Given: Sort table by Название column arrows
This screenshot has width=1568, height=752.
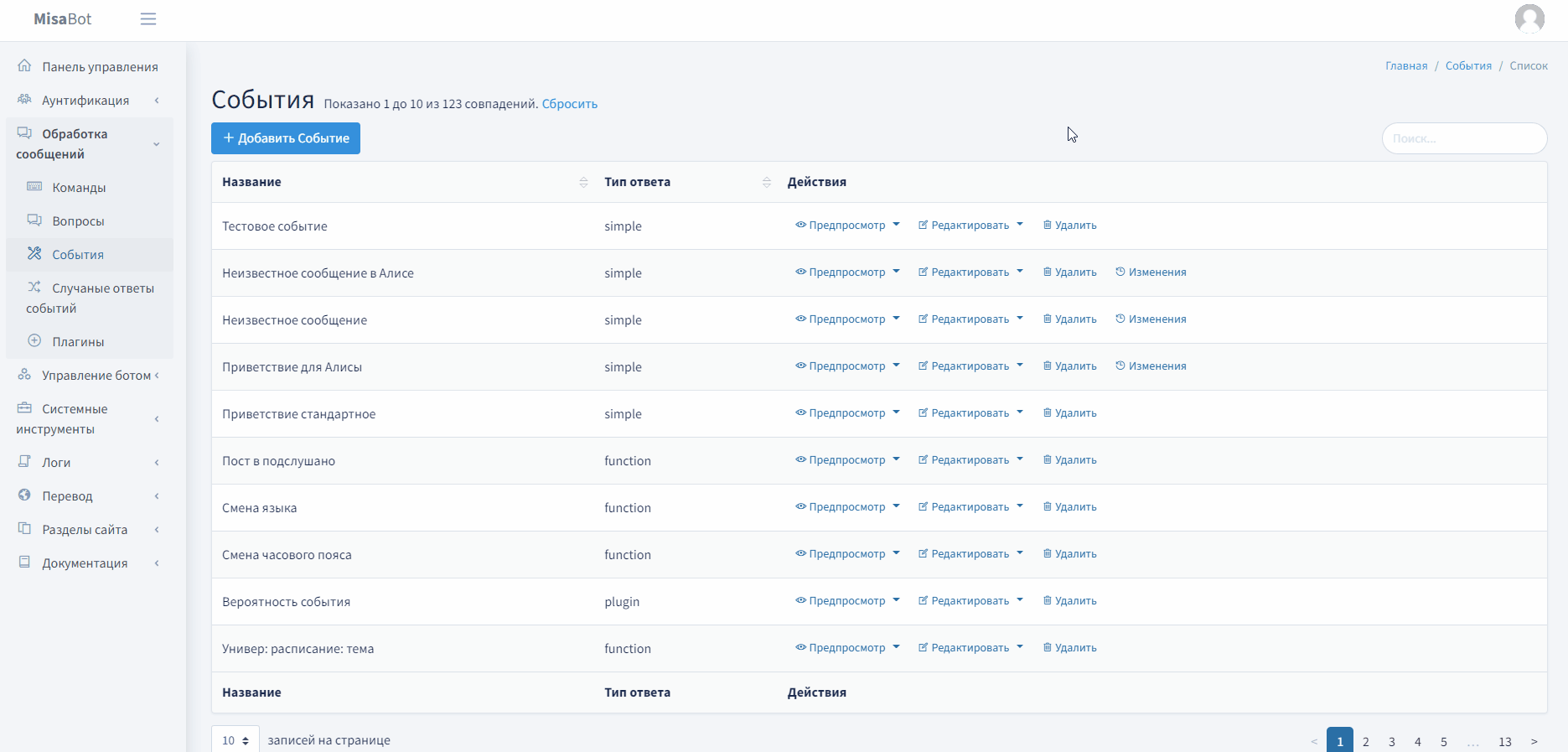Looking at the screenshot, I should 583,182.
